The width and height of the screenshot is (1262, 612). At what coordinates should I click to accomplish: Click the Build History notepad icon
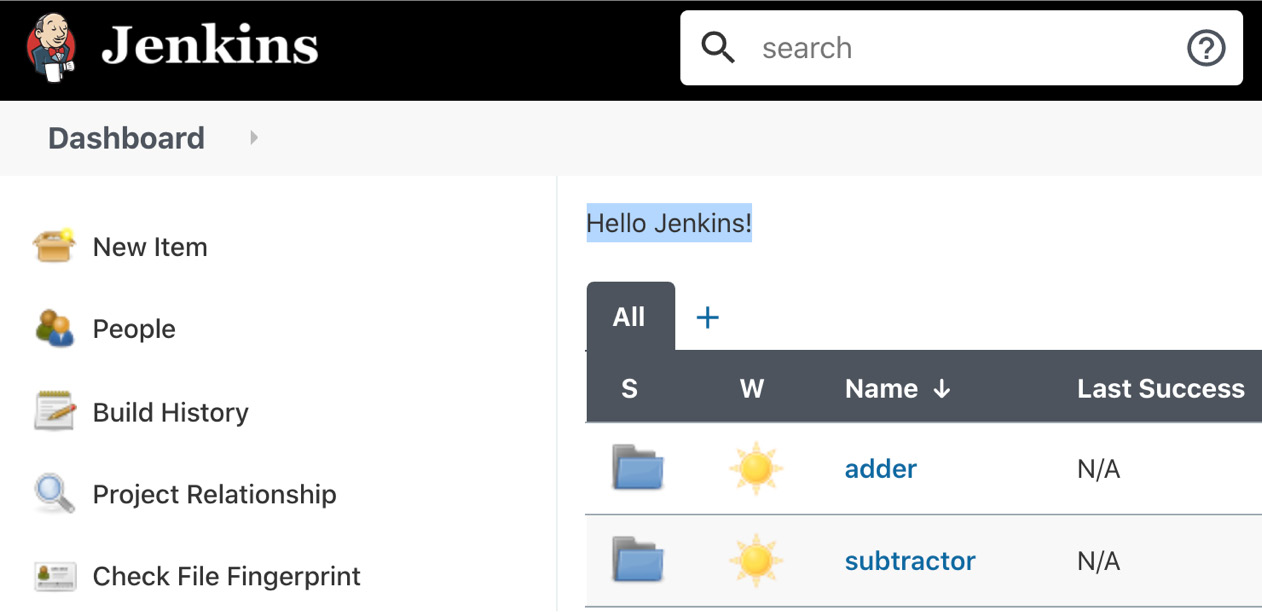point(54,411)
